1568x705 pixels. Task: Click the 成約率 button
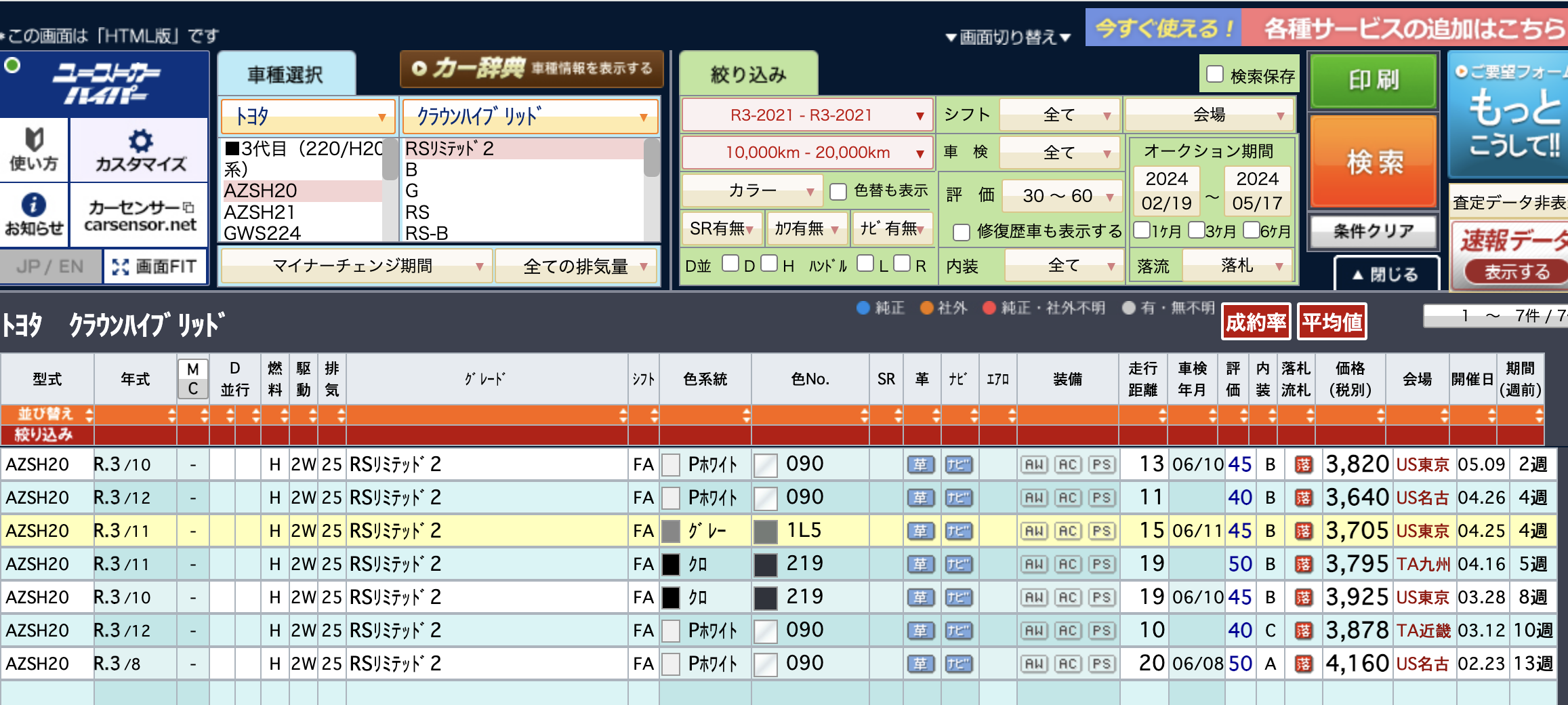(x=1256, y=322)
